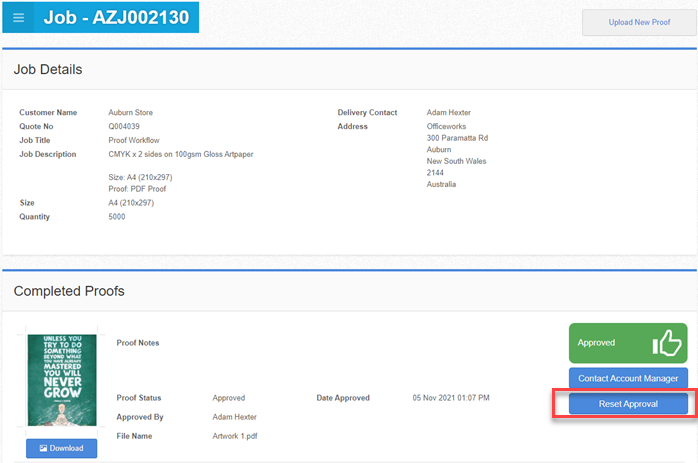Click Contact Account Manager button
Viewport: 698px width, 463px height.
pyautogui.click(x=628, y=378)
